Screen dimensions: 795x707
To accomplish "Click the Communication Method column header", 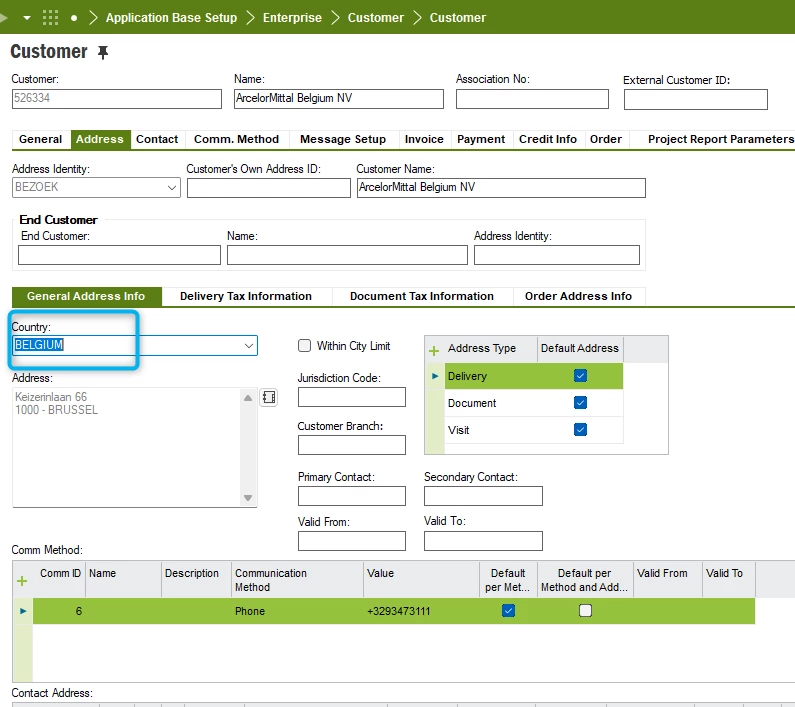I will tap(297, 580).
